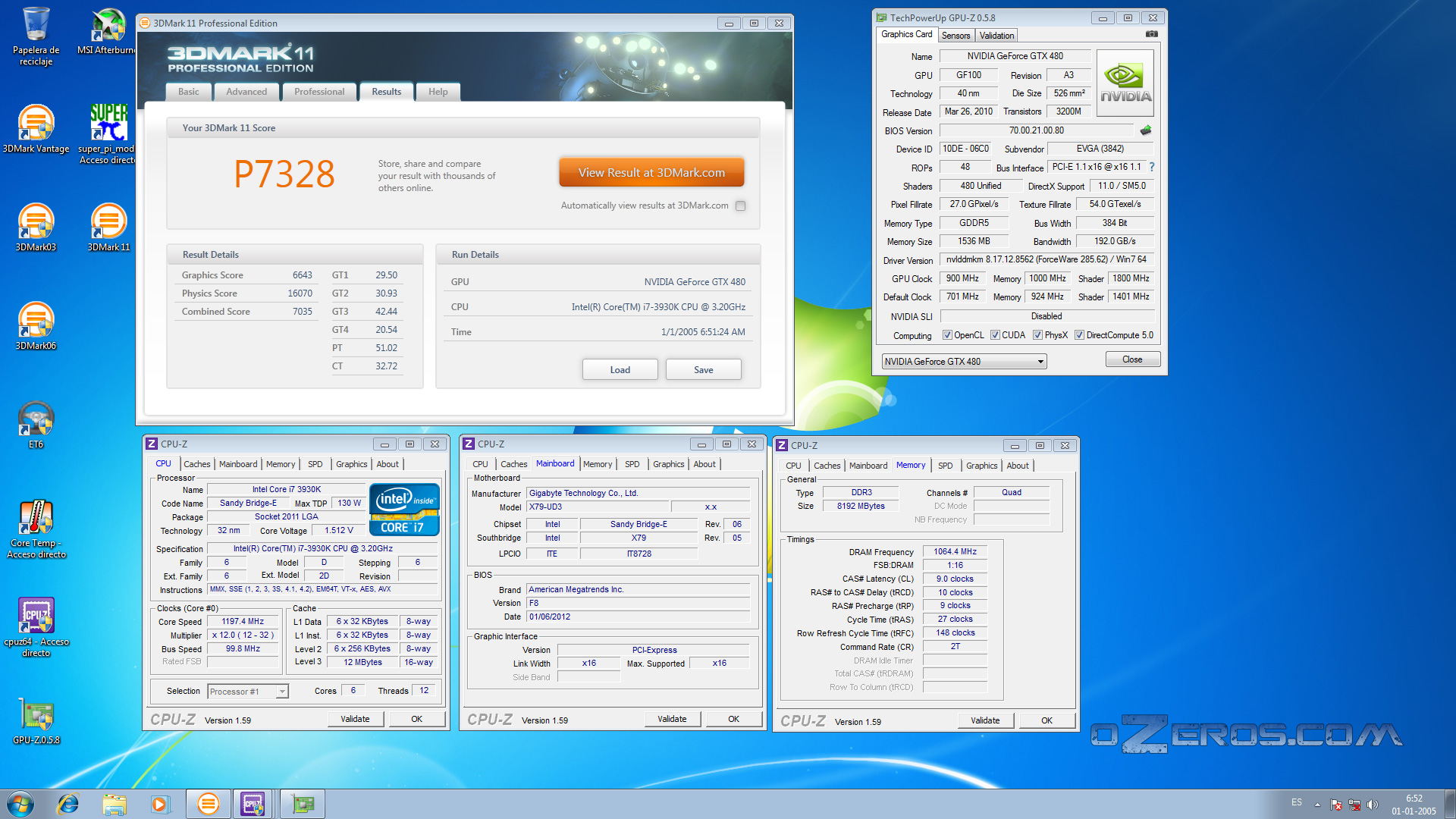Image resolution: width=1456 pixels, height=819 pixels.
Task: Click the BIOS save chip icon in GPU-Z
Action: [1145, 130]
